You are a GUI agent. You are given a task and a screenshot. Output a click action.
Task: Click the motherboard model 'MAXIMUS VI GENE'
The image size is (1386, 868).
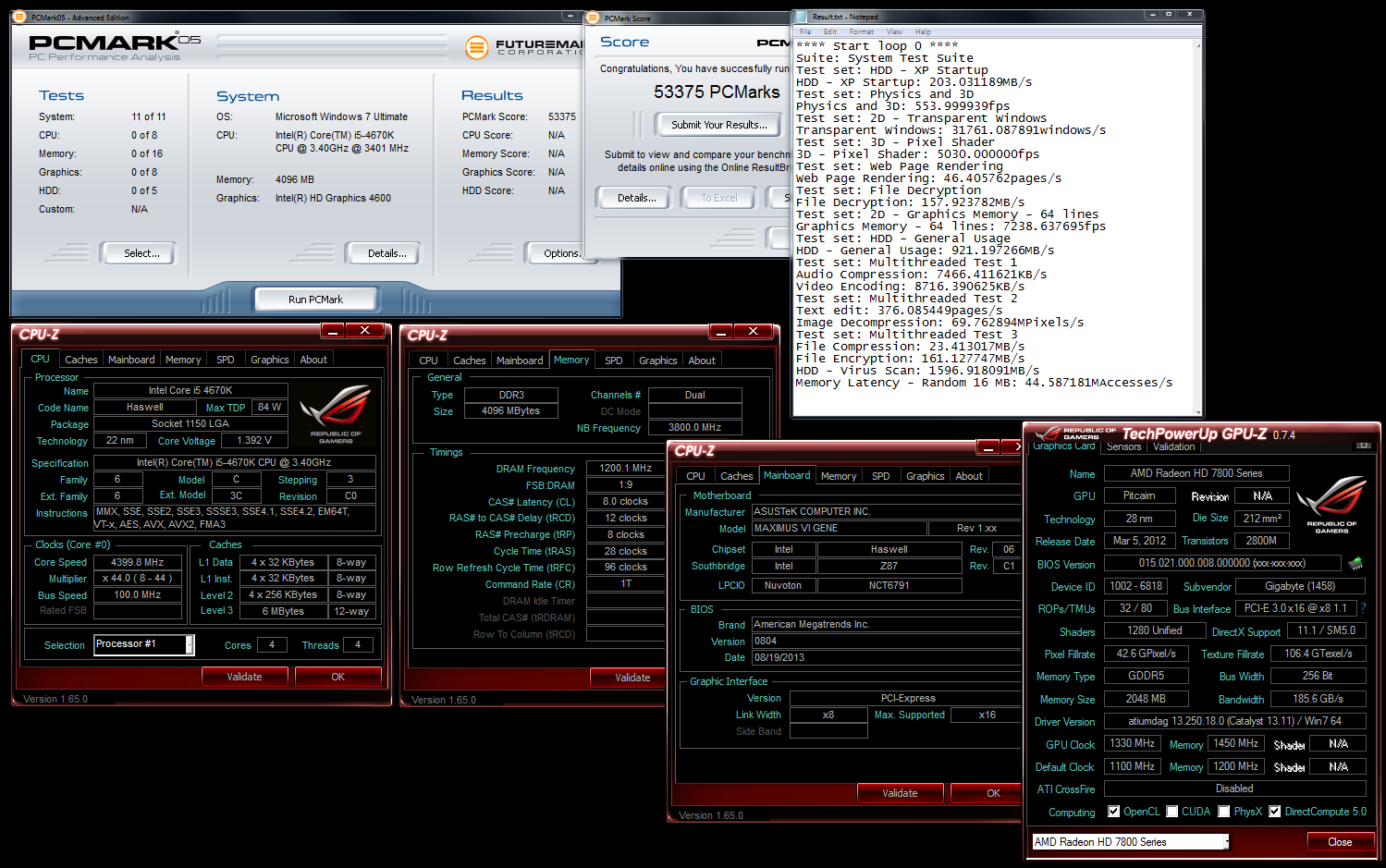click(x=839, y=528)
